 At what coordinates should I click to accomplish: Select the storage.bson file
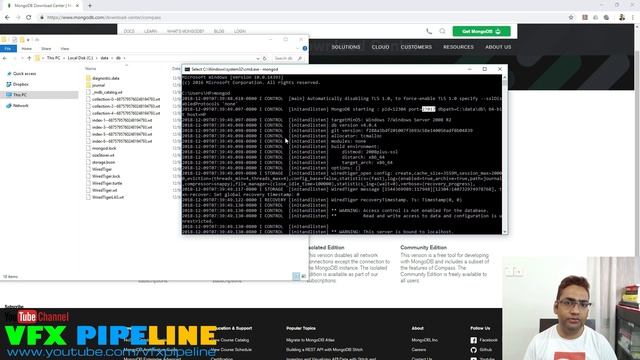(x=103, y=162)
